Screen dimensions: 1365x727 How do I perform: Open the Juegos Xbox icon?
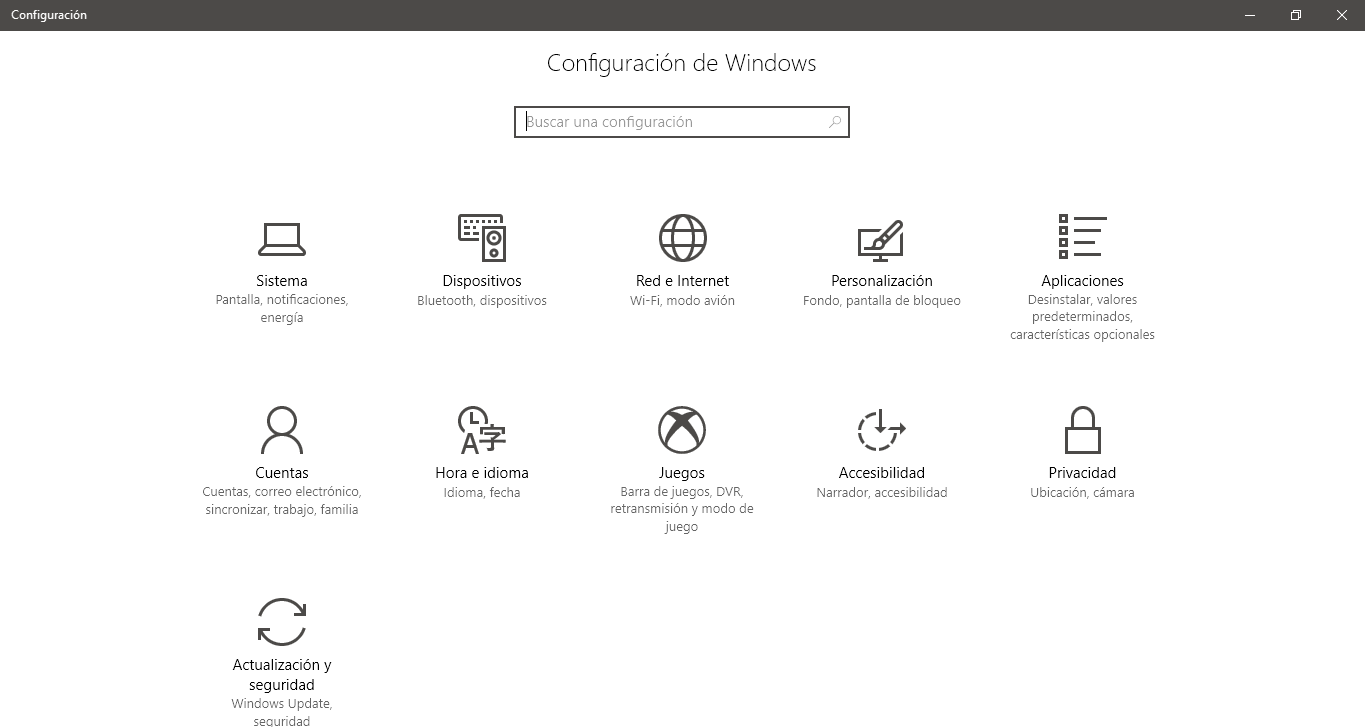click(682, 430)
